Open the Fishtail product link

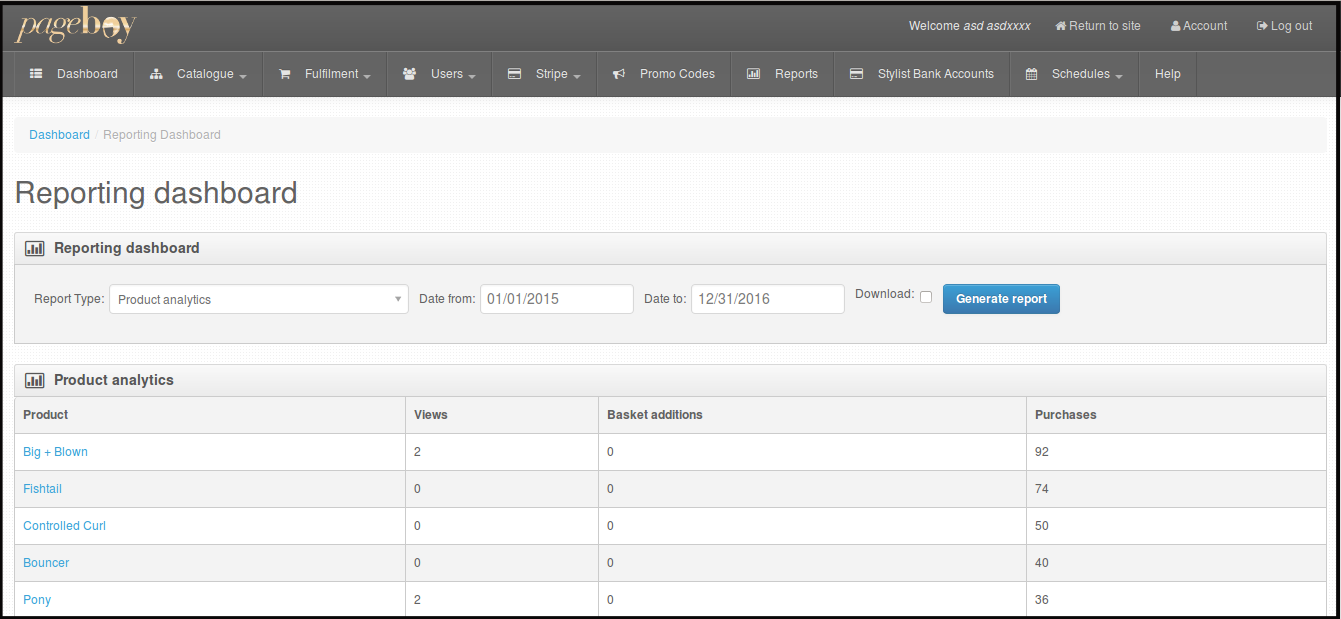43,489
